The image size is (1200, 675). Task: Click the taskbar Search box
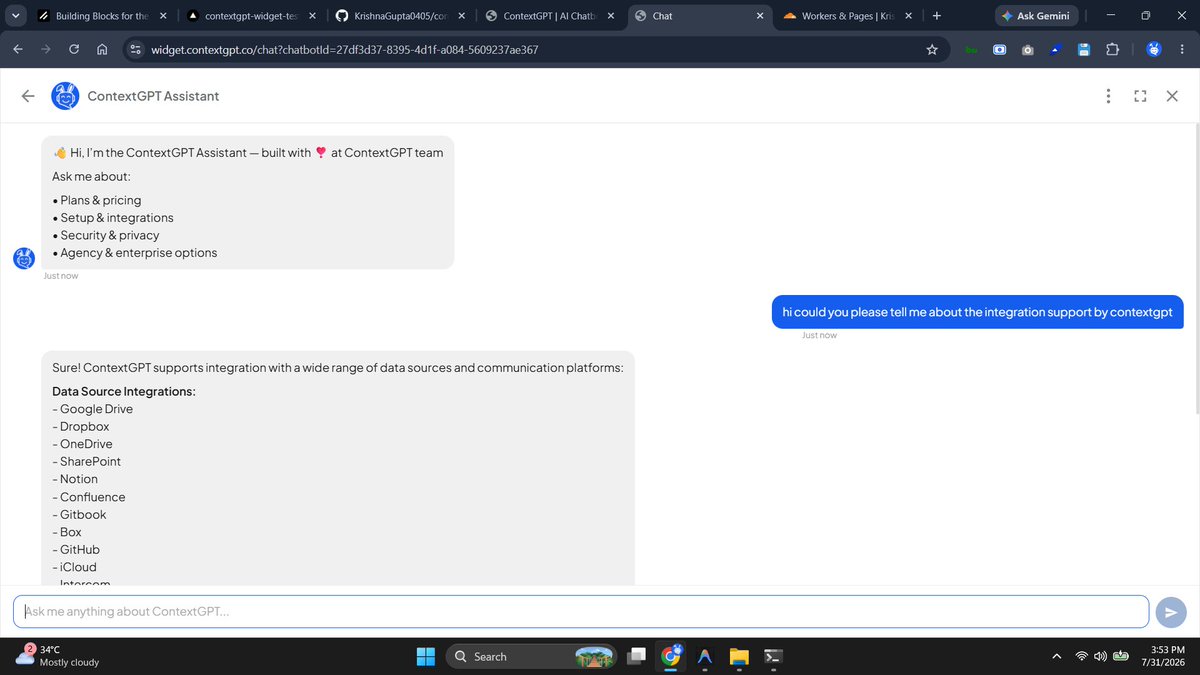coord(531,656)
